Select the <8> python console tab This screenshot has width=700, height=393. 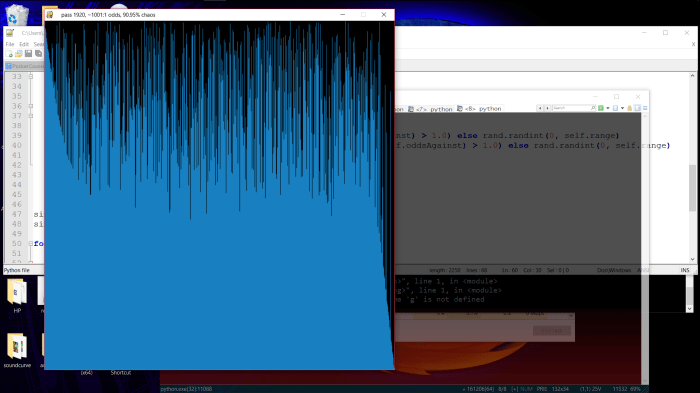coord(479,109)
